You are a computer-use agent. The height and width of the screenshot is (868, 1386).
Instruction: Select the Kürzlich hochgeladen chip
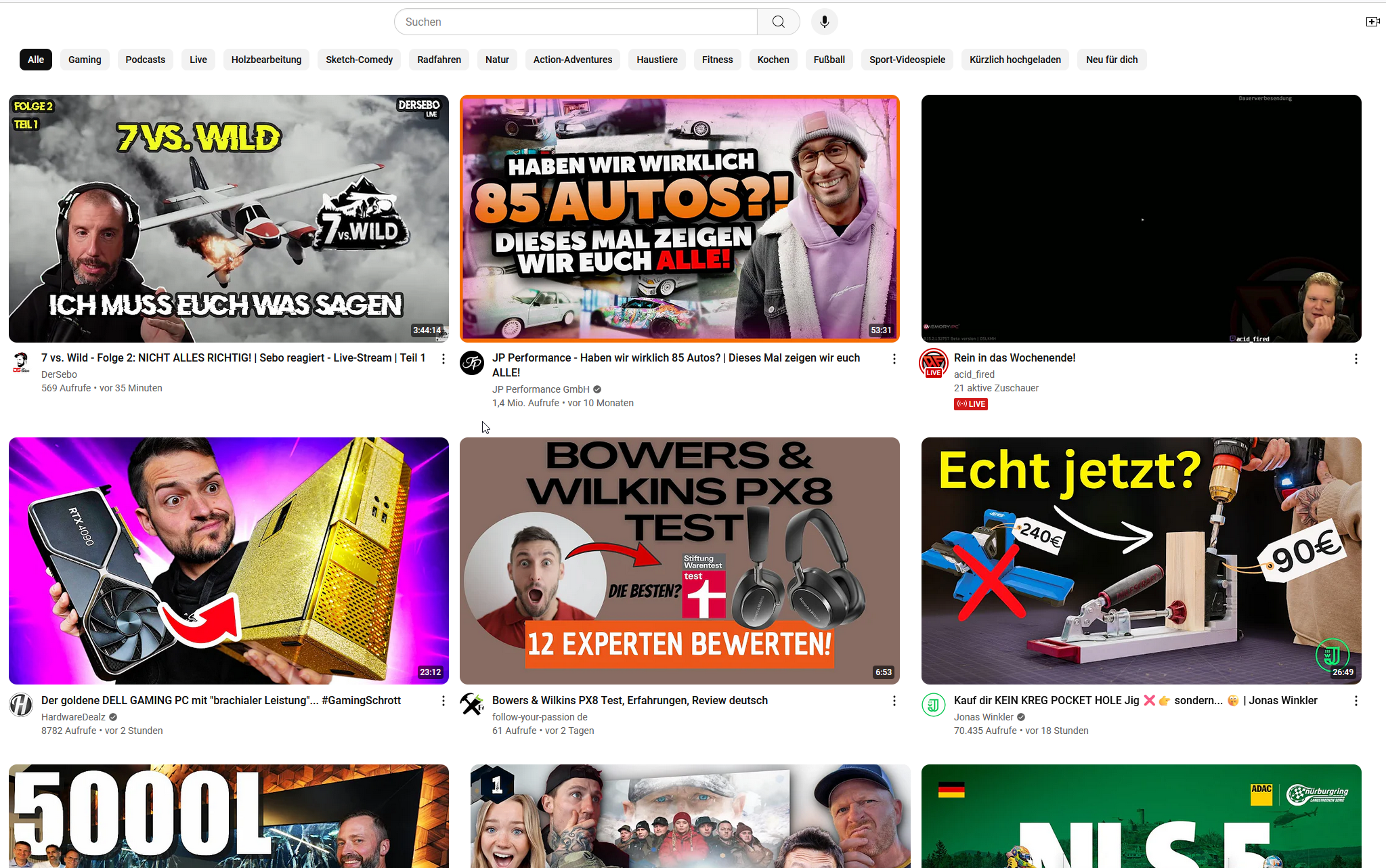click(x=1014, y=60)
